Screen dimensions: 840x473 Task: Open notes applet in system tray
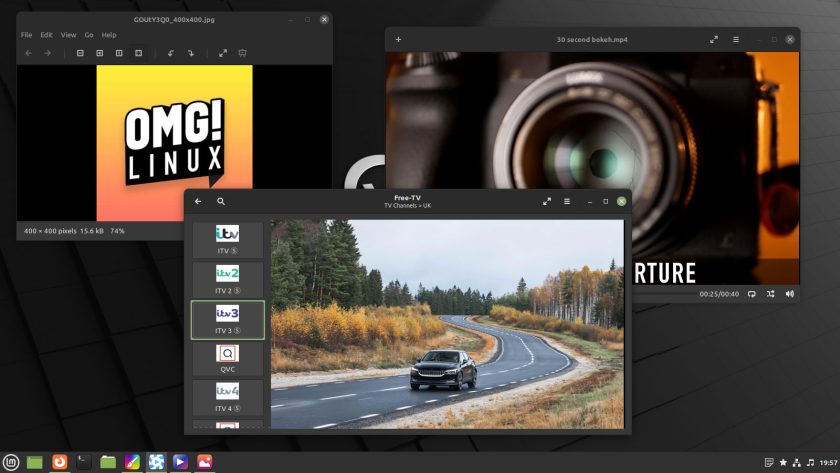[x=769, y=462]
